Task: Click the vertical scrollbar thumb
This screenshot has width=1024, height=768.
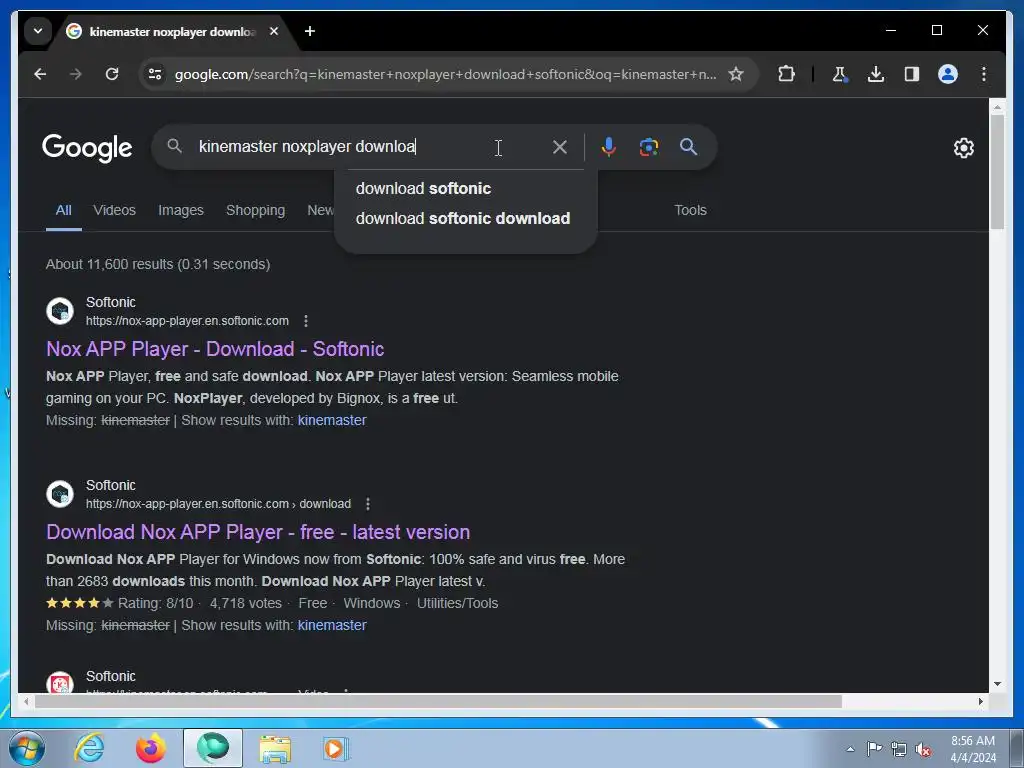Action: 997,171
